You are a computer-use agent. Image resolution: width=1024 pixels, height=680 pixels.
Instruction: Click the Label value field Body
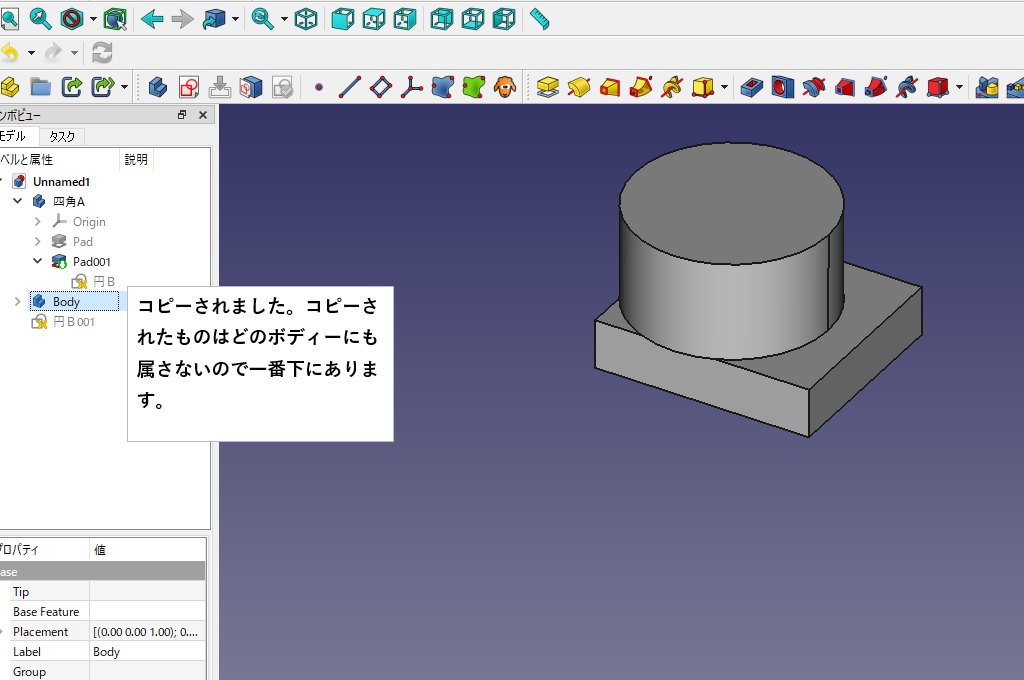coord(147,652)
